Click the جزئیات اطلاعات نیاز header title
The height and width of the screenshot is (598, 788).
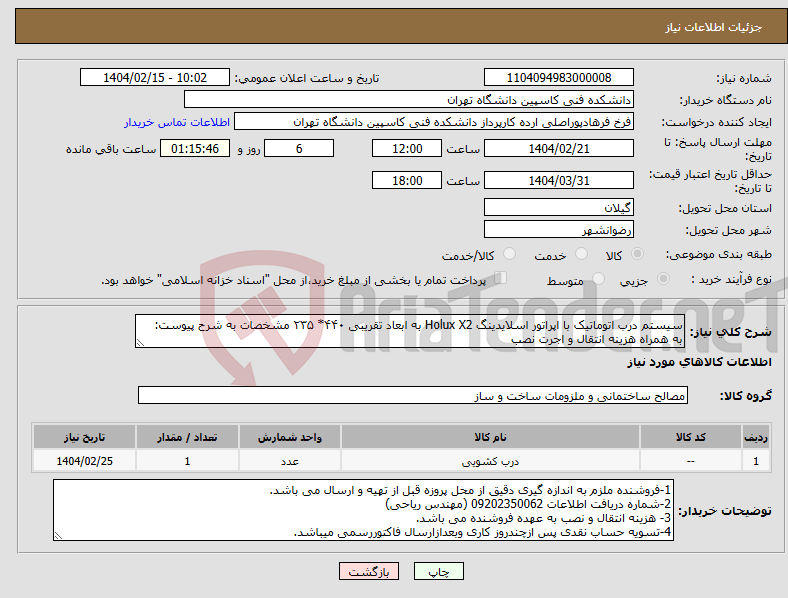(x=713, y=27)
